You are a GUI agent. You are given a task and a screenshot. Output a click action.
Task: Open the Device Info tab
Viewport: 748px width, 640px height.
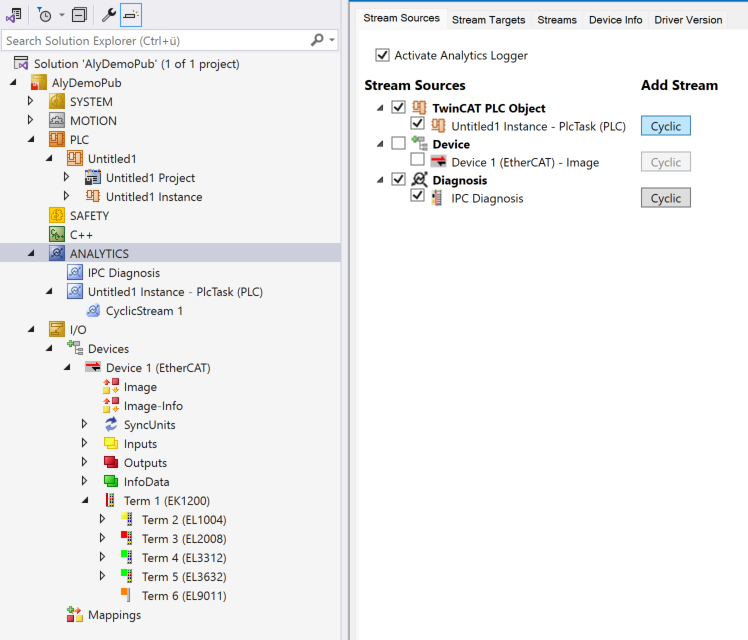(x=615, y=20)
